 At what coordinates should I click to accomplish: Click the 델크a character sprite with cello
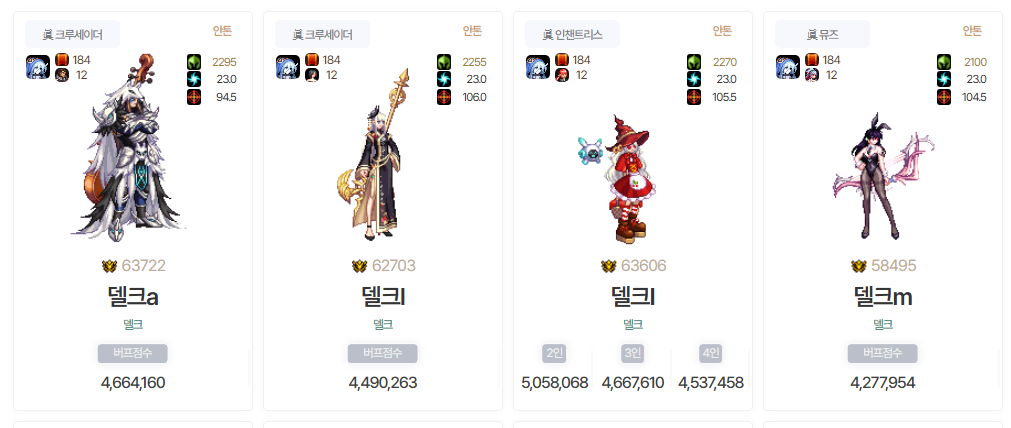[132, 147]
